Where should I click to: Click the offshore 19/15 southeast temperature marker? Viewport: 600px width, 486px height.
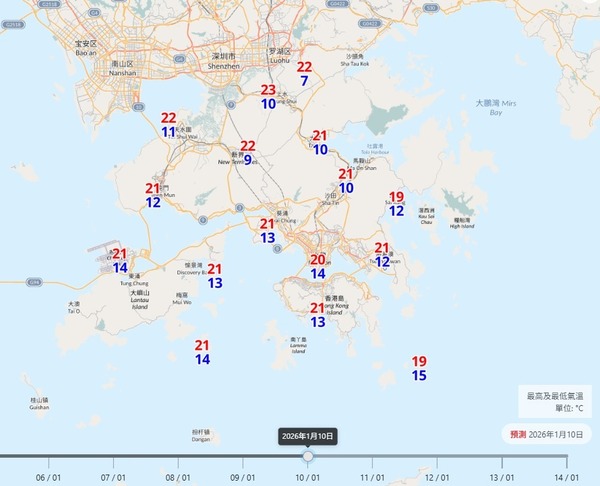(419, 368)
